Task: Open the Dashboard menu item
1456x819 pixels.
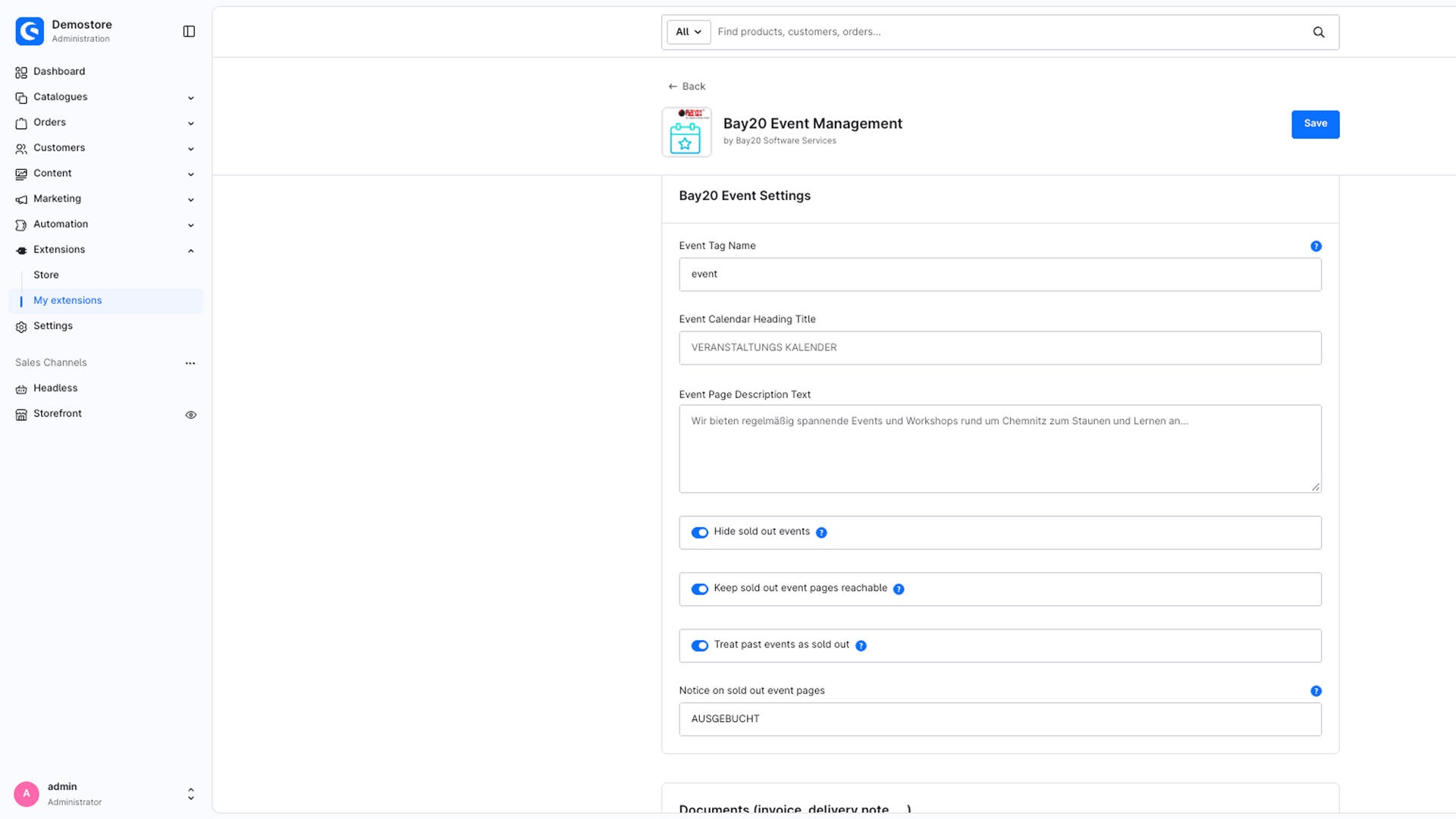Action: 59,71
